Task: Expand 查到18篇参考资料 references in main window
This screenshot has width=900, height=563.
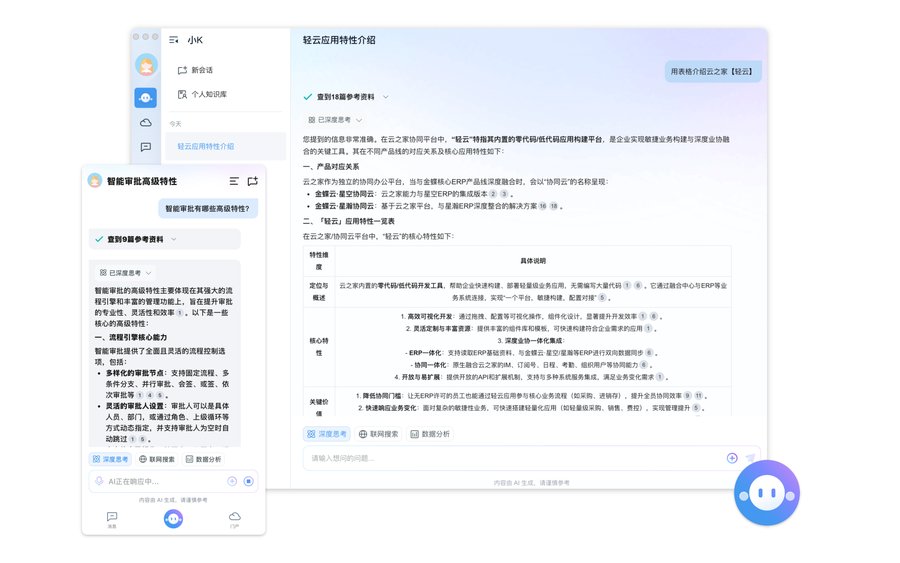Action: pos(346,97)
